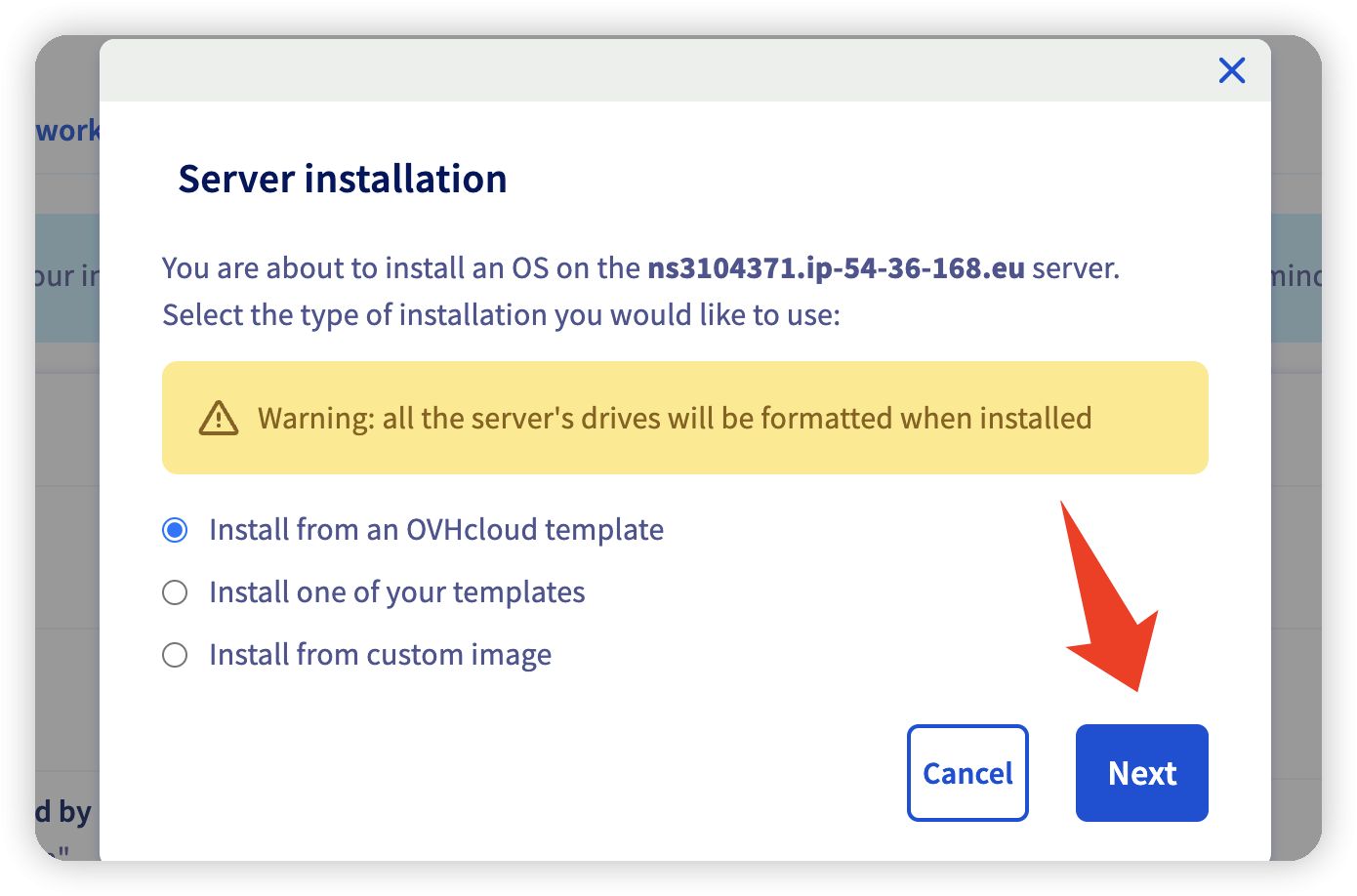Click the blue banner right of the dialog

(x=1295, y=277)
